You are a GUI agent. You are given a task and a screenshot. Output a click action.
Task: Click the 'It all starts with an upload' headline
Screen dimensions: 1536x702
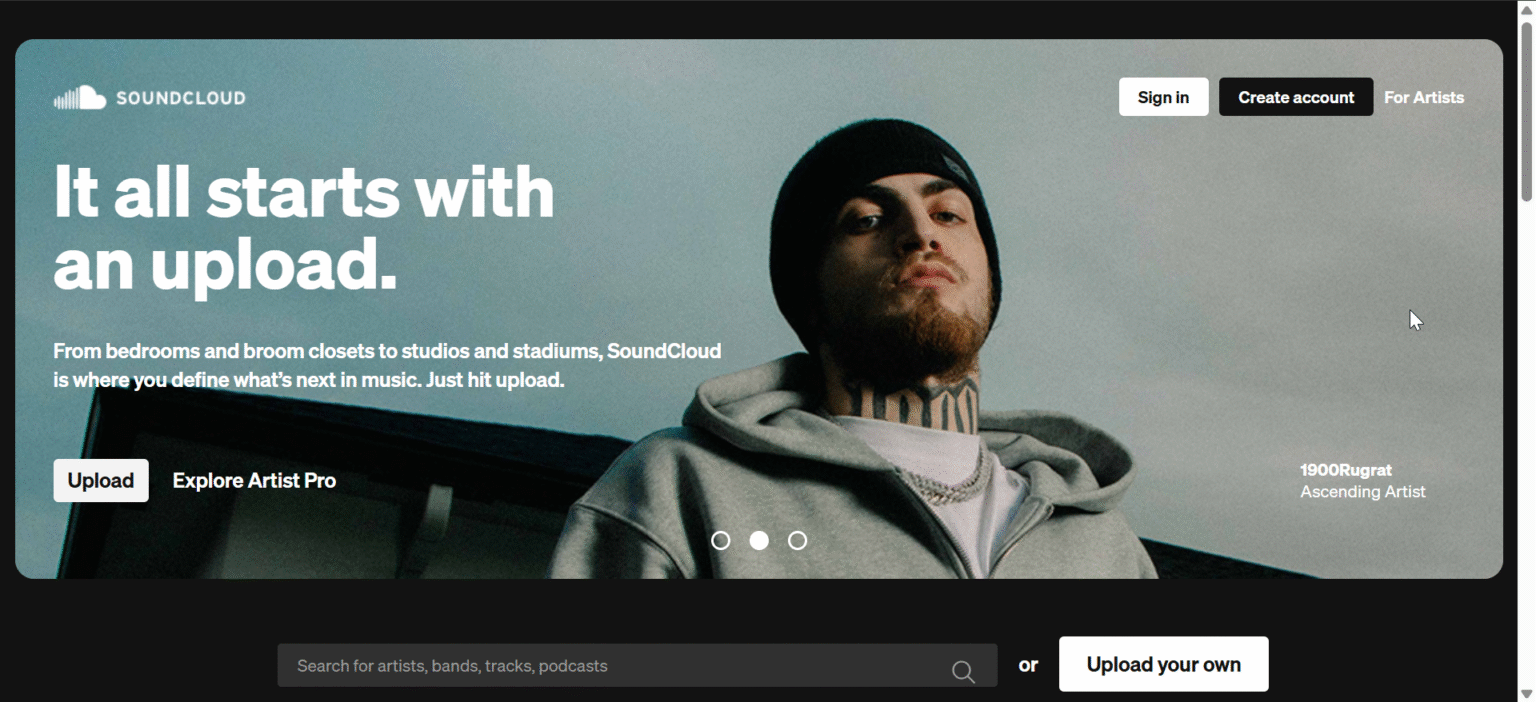(x=304, y=227)
